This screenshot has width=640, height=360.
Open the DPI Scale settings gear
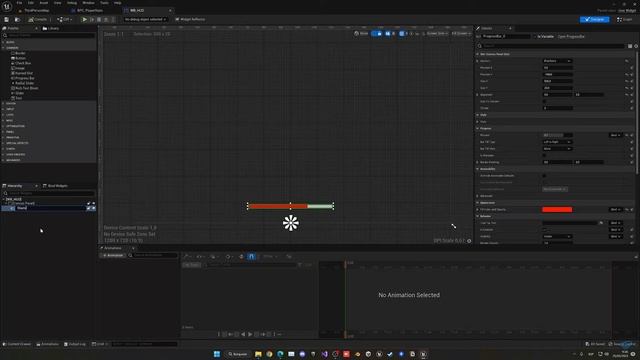coord(469,241)
